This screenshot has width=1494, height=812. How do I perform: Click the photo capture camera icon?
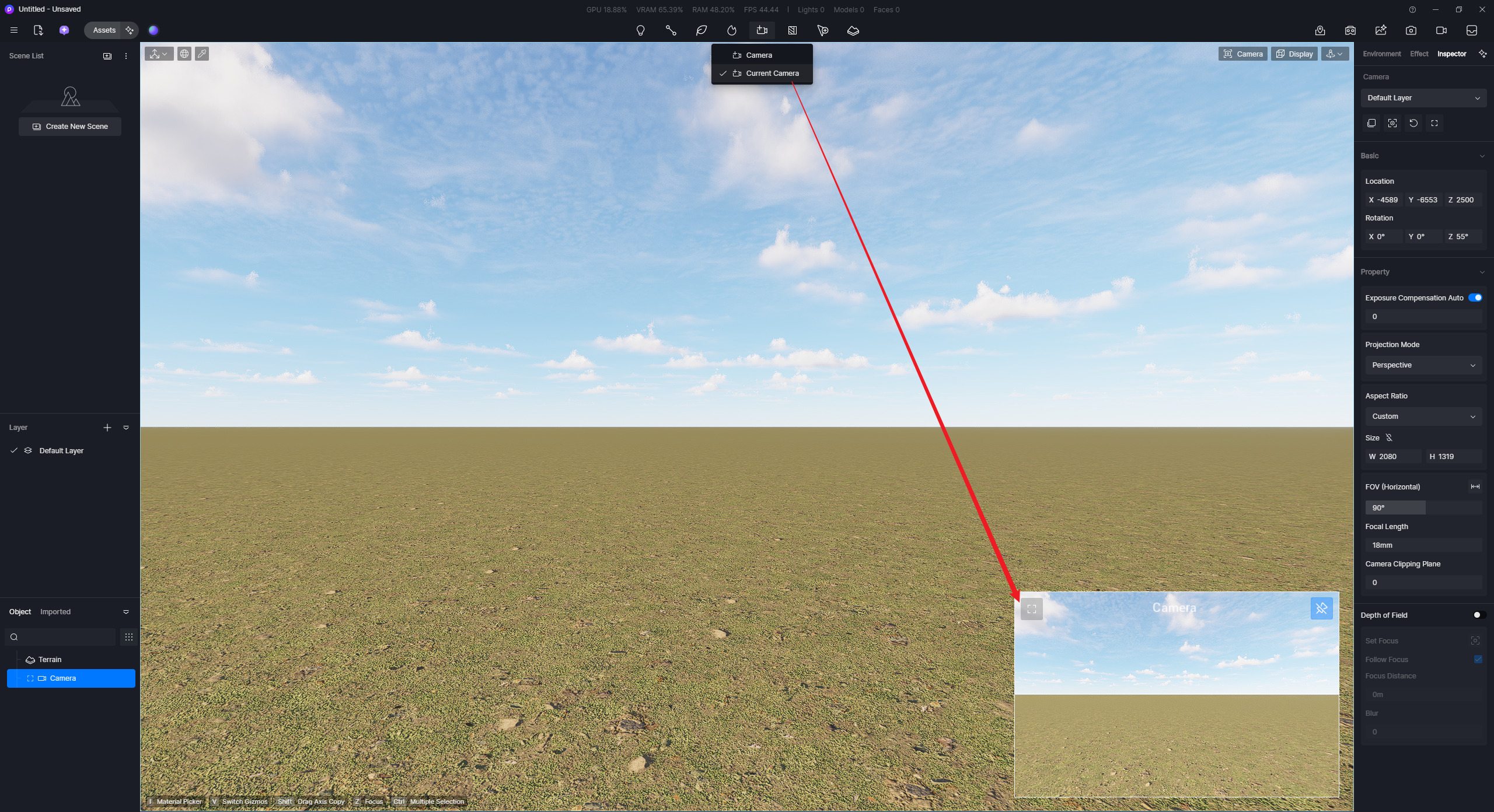point(1411,30)
